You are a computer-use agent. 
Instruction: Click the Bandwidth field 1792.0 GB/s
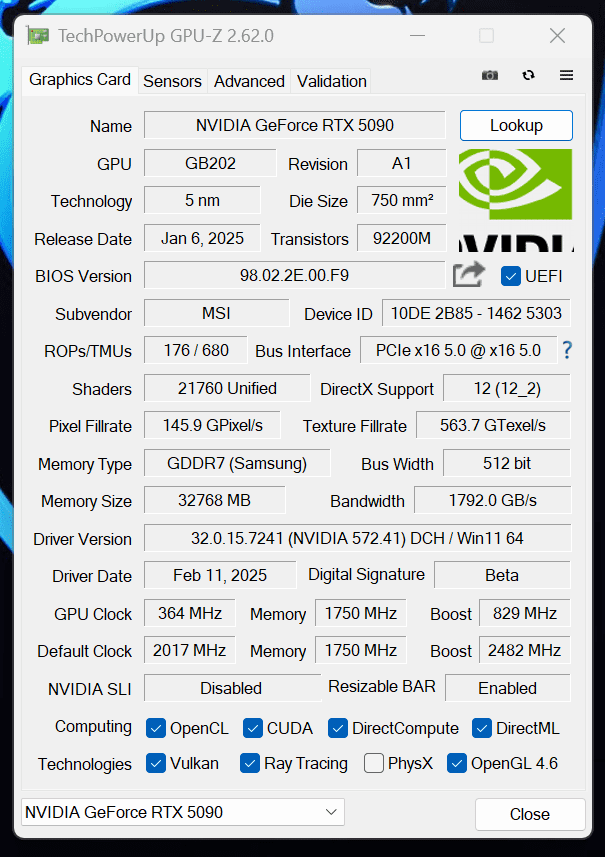pyautogui.click(x=492, y=500)
